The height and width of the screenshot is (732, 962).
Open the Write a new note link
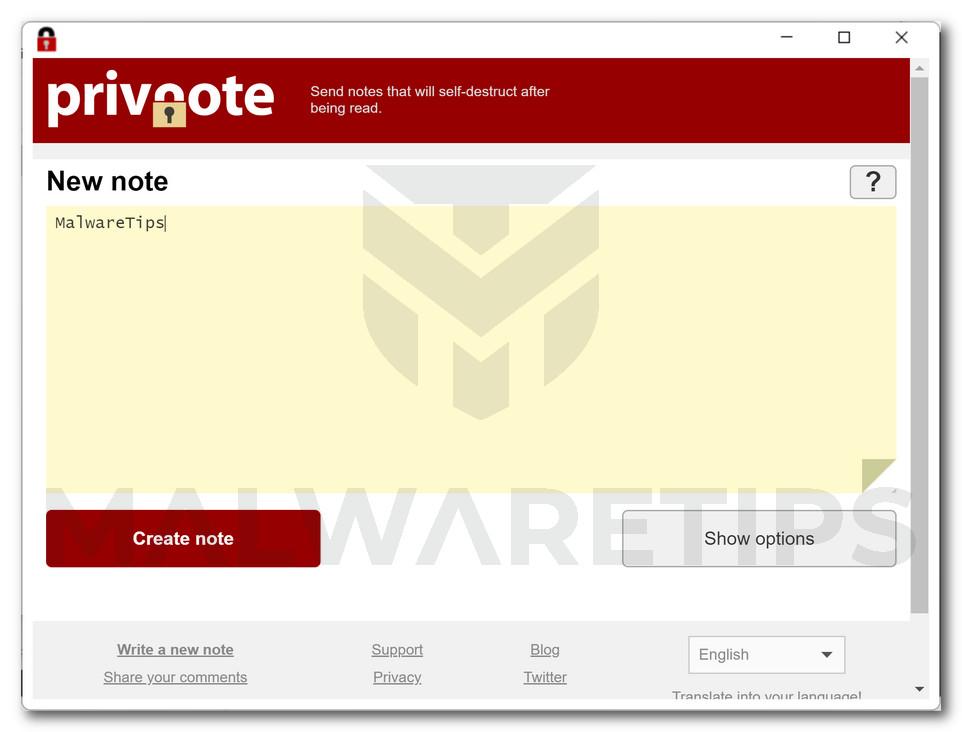coord(175,649)
